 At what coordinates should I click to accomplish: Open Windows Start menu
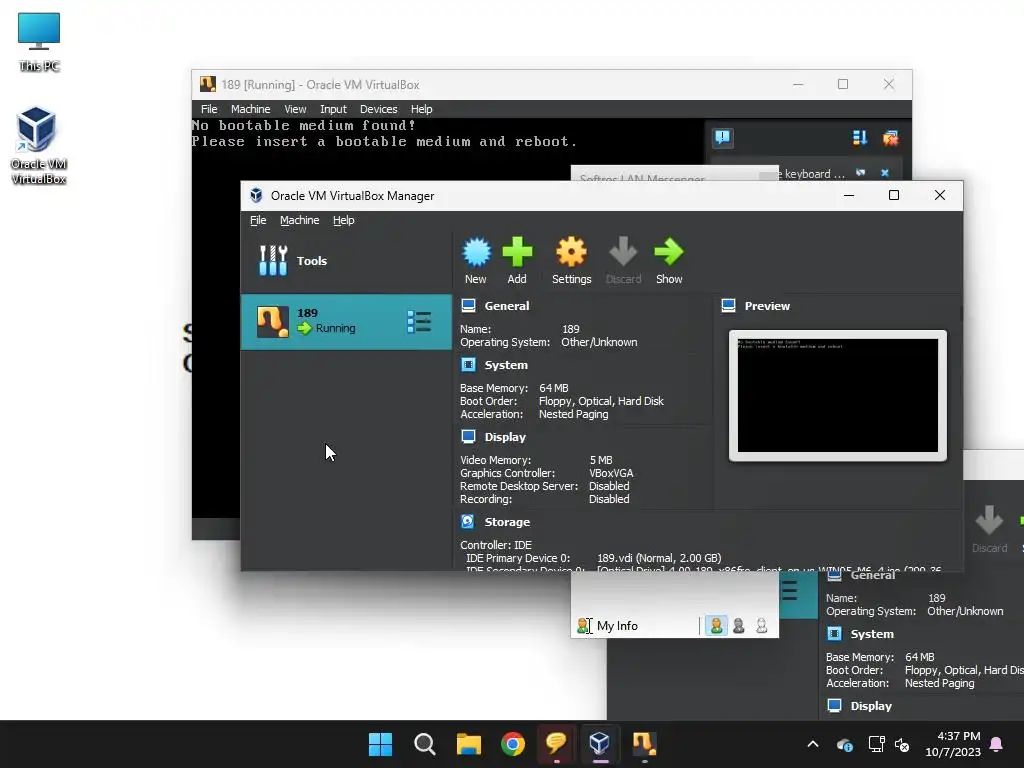pyautogui.click(x=380, y=744)
